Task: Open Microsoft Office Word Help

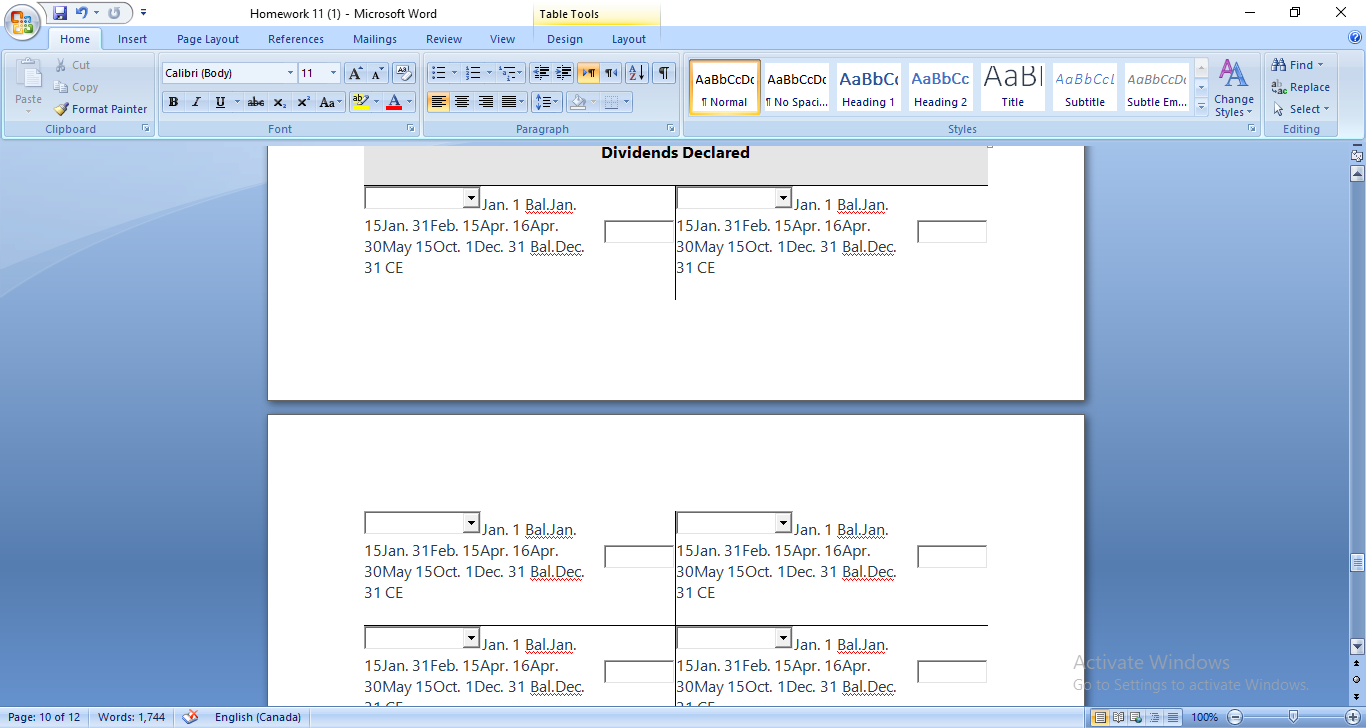Action: point(1355,38)
